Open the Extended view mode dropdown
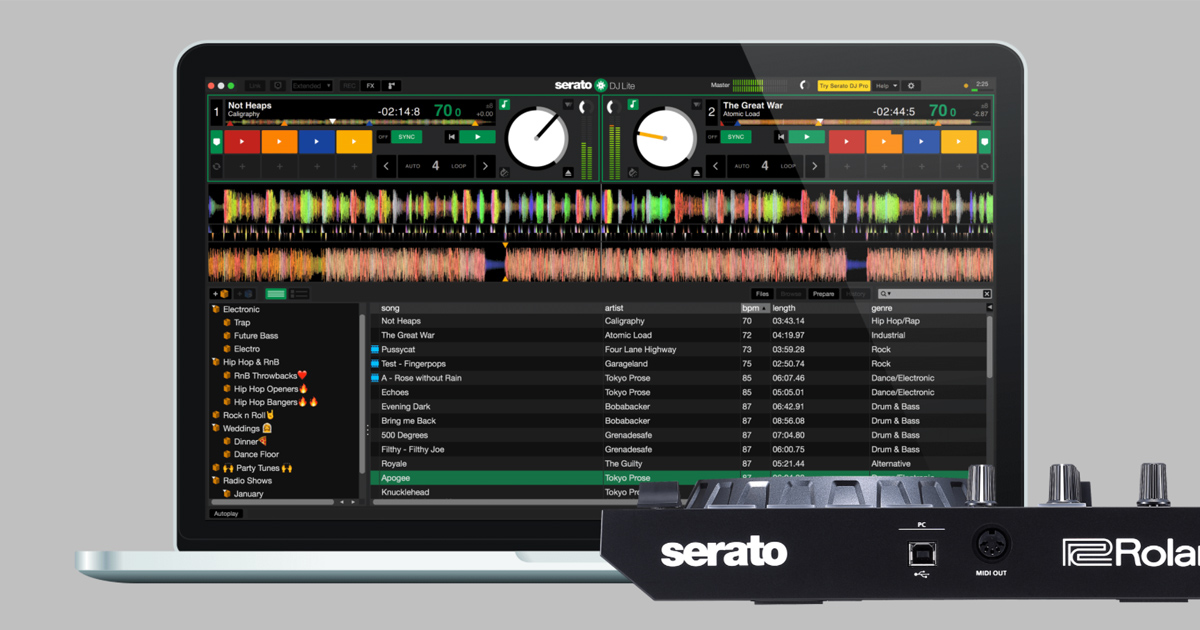The width and height of the screenshot is (1200, 630). [x=311, y=86]
